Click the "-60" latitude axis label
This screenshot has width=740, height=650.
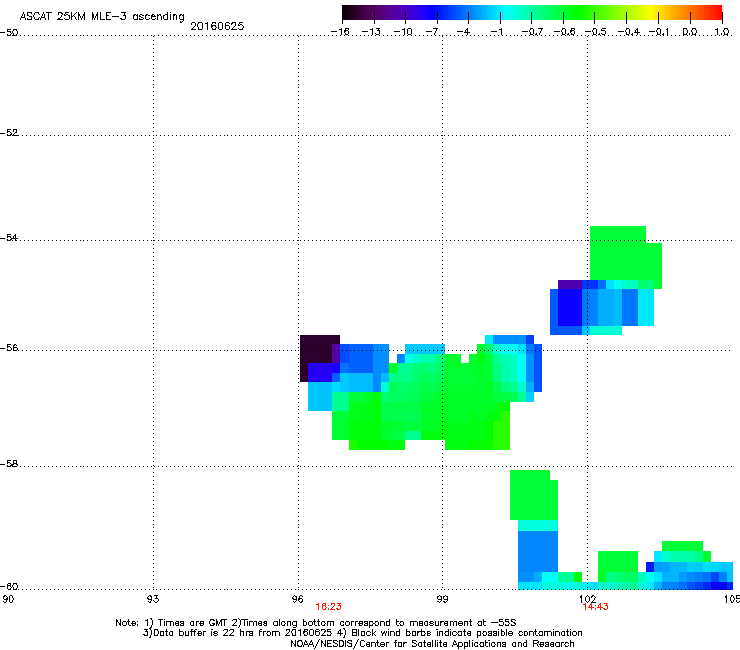[x=9, y=587]
